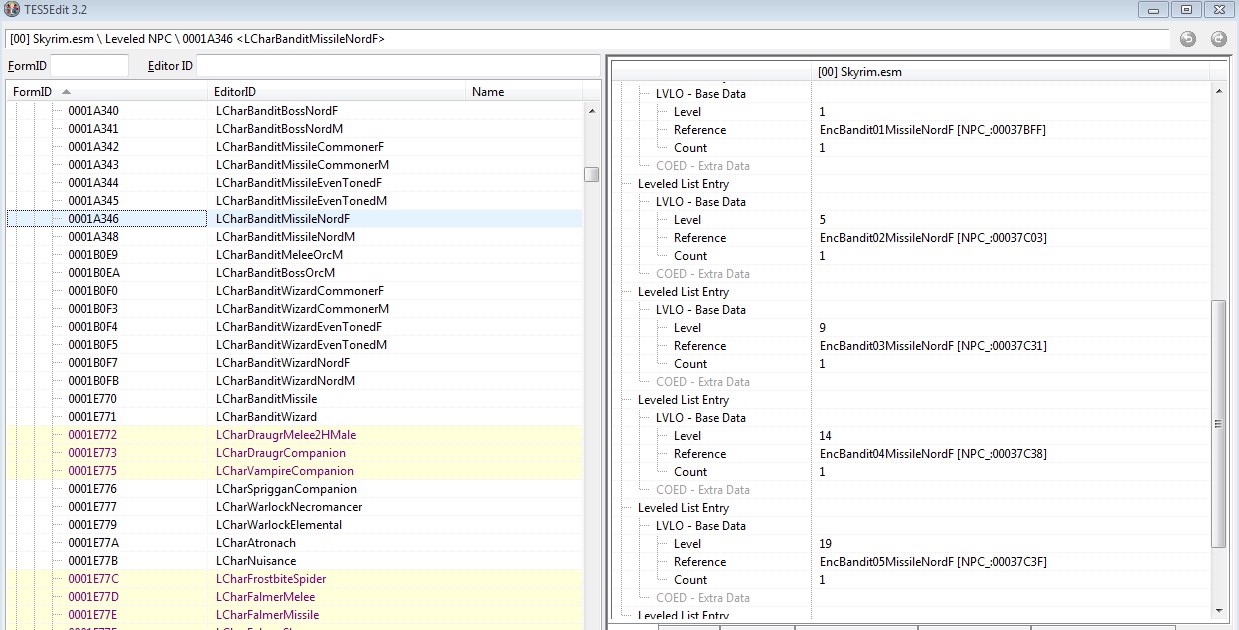Select record 0001A340 LCharBanditBossNordF
This screenshot has width=1239, height=630.
(294, 111)
